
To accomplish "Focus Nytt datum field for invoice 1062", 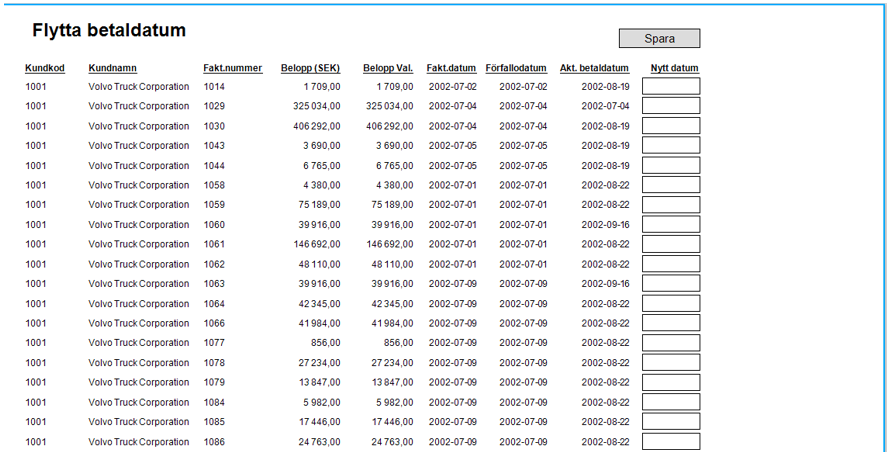I will (671, 264).
